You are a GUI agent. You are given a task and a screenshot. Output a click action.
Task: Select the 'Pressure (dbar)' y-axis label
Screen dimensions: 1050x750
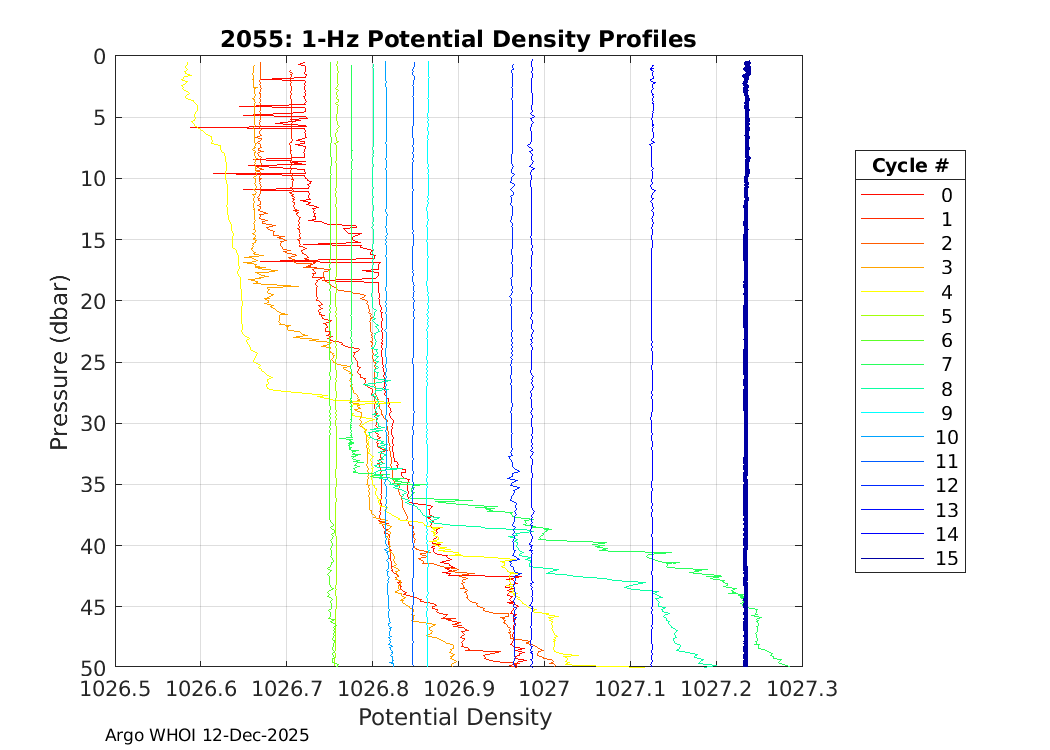60,361
